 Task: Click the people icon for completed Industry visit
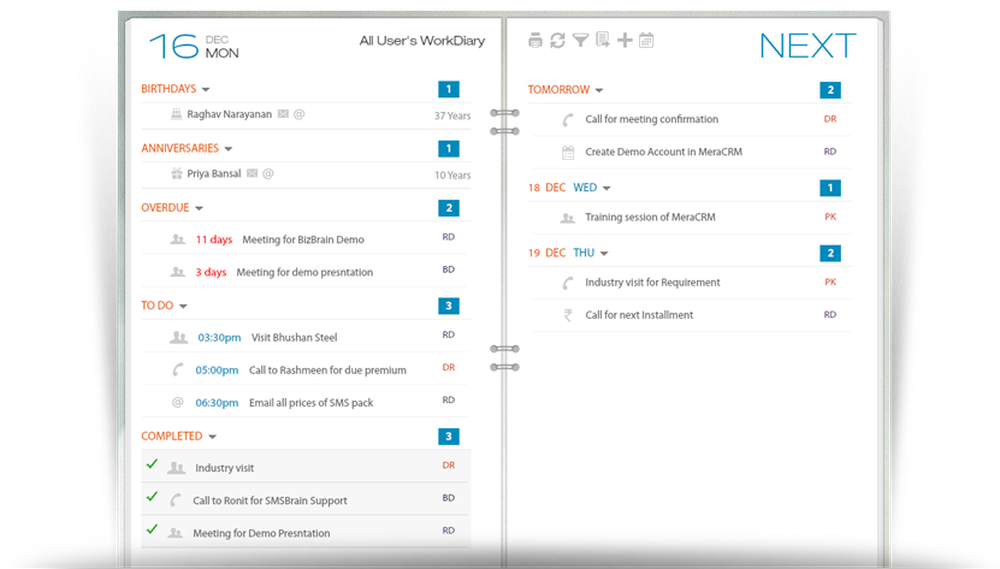(177, 468)
